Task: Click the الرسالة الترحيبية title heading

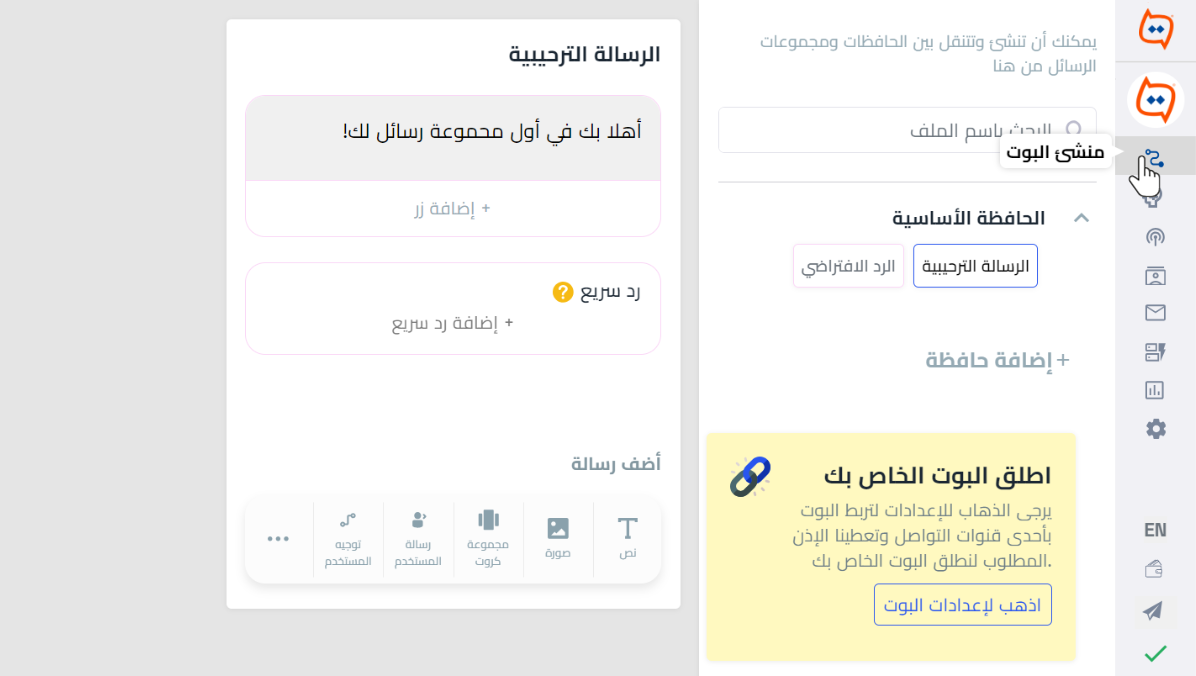Action: (x=584, y=55)
